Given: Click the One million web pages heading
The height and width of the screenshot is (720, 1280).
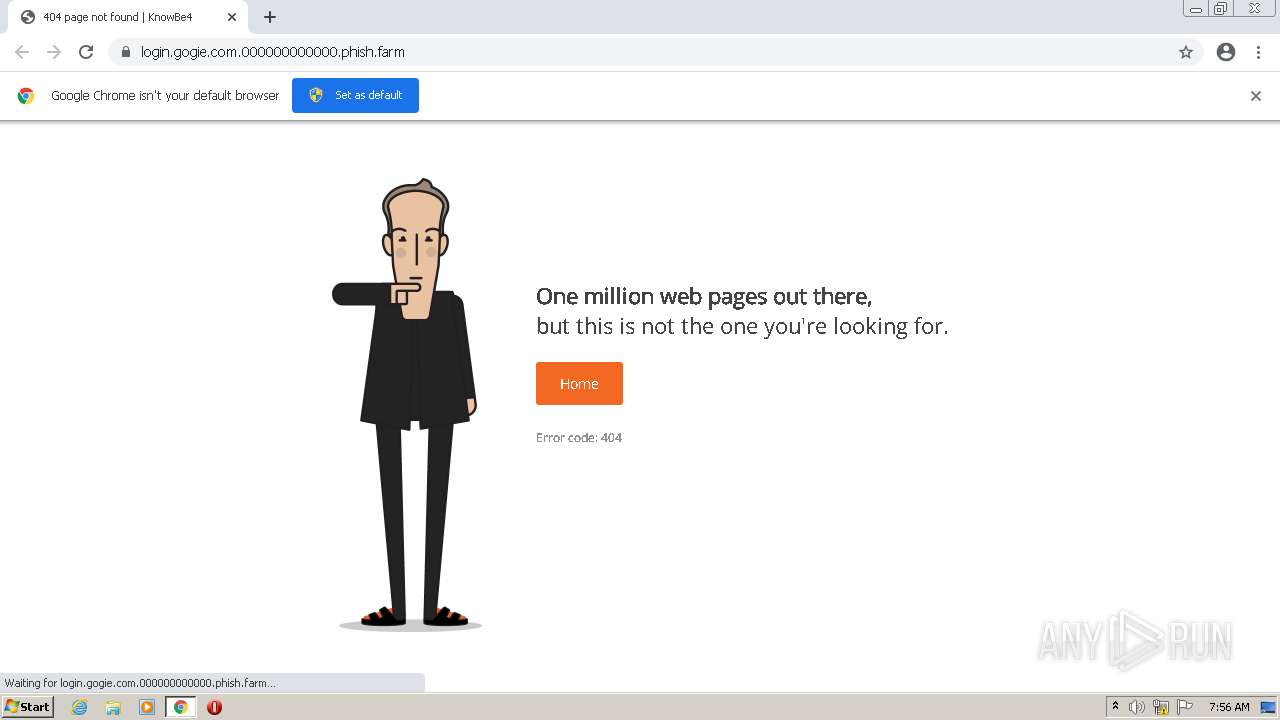Looking at the screenshot, I should (704, 296).
